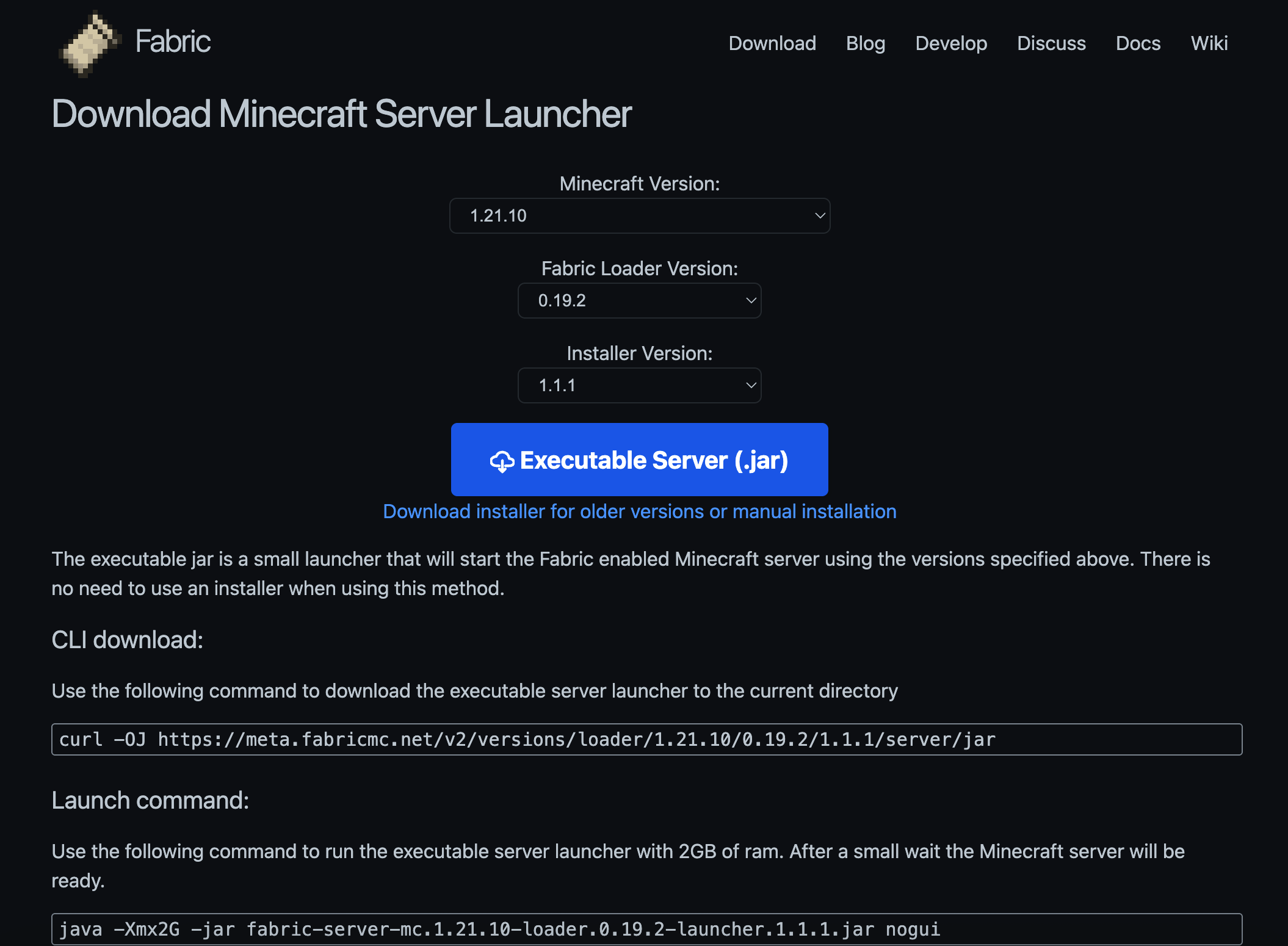Select the curl CLI download command box
This screenshot has height=946, width=1288.
click(x=647, y=739)
